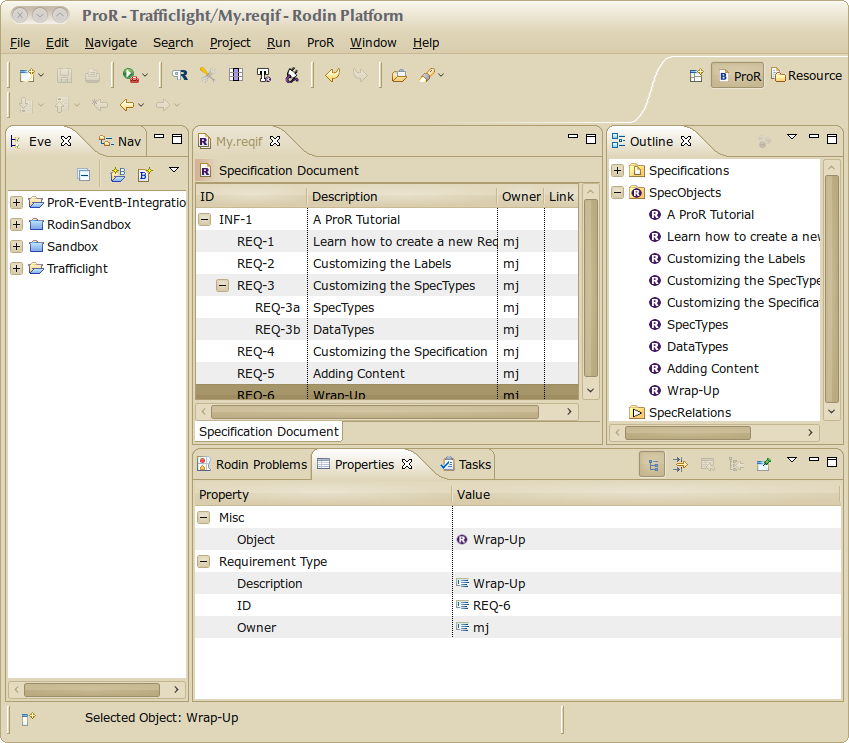The image size is (849, 743).
Task: Open the Edit menu
Action: 57,43
